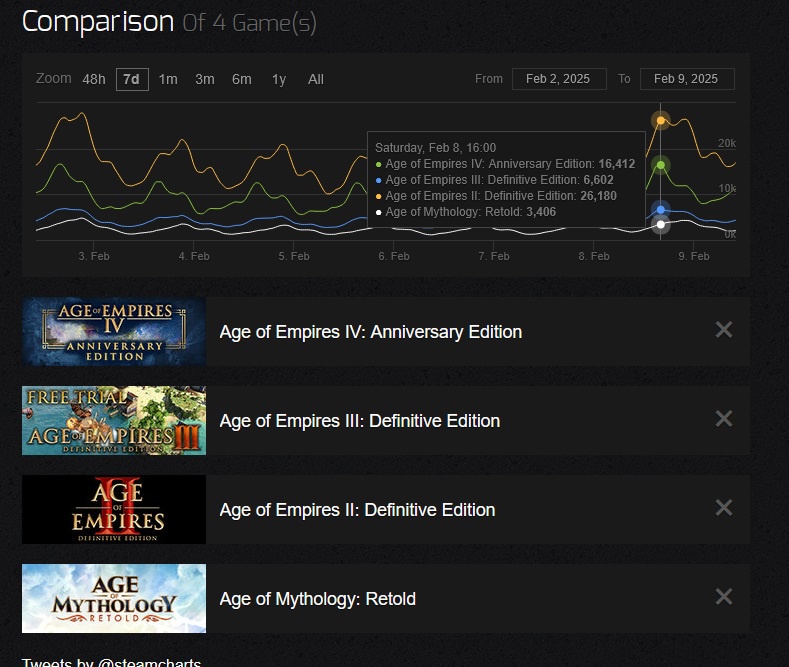
Task: Open Age of Empires III Free Trial thumbnail
Action: tap(114, 421)
